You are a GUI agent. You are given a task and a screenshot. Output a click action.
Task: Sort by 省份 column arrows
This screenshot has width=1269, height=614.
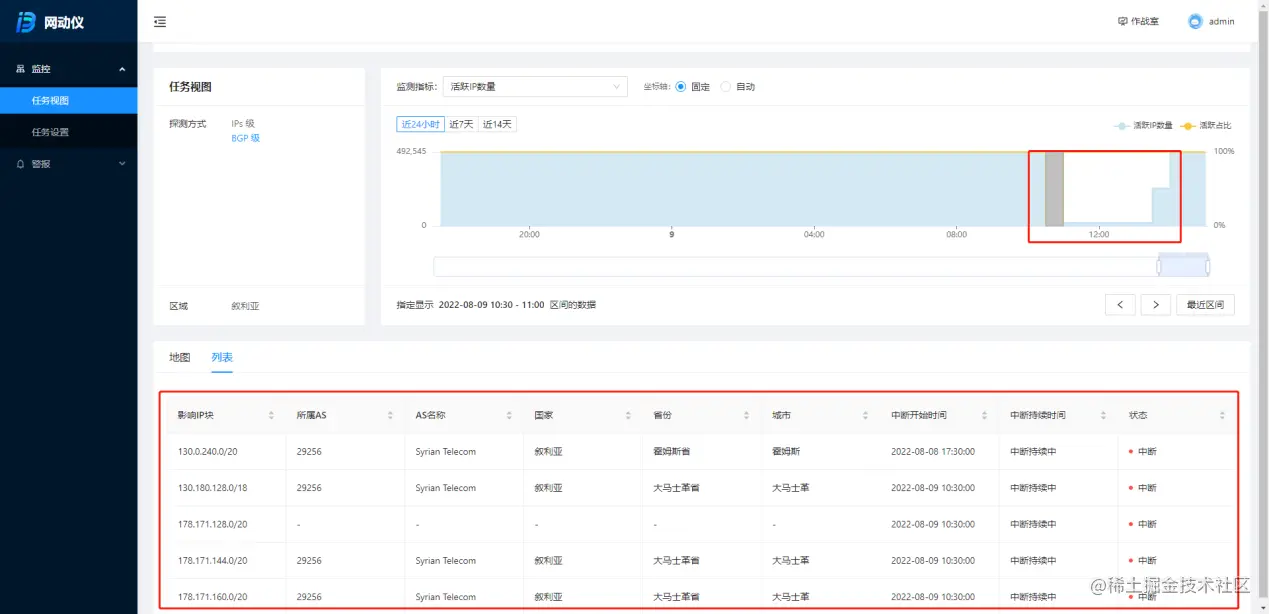(746, 415)
